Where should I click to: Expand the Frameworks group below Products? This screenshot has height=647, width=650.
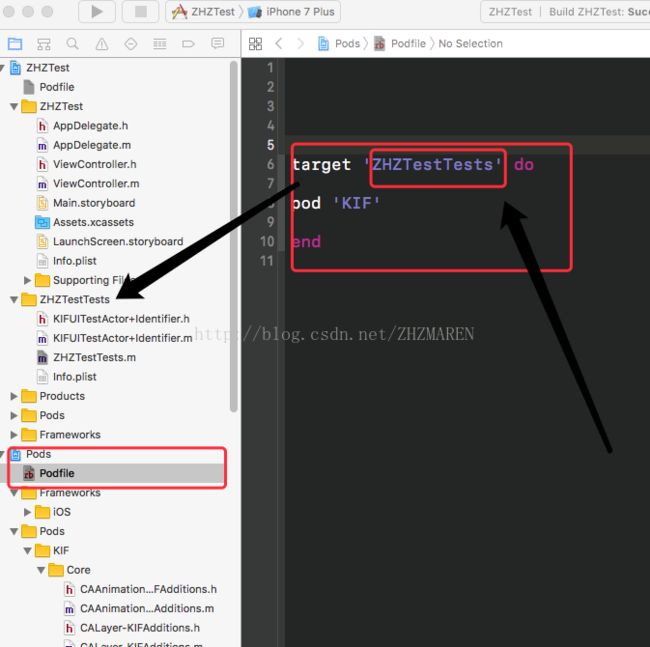pos(14,435)
